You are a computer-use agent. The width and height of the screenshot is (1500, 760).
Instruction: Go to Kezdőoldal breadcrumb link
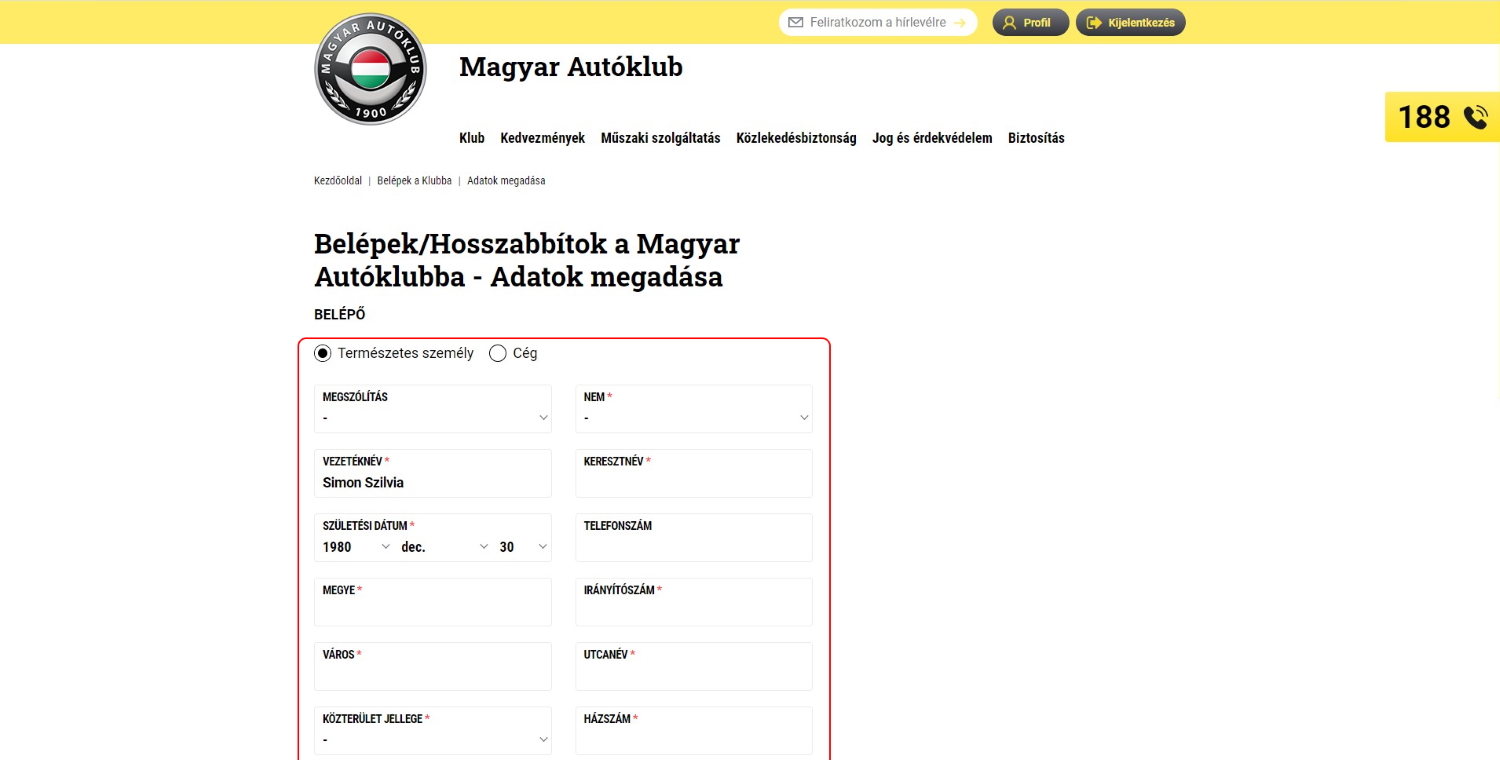pyautogui.click(x=338, y=181)
